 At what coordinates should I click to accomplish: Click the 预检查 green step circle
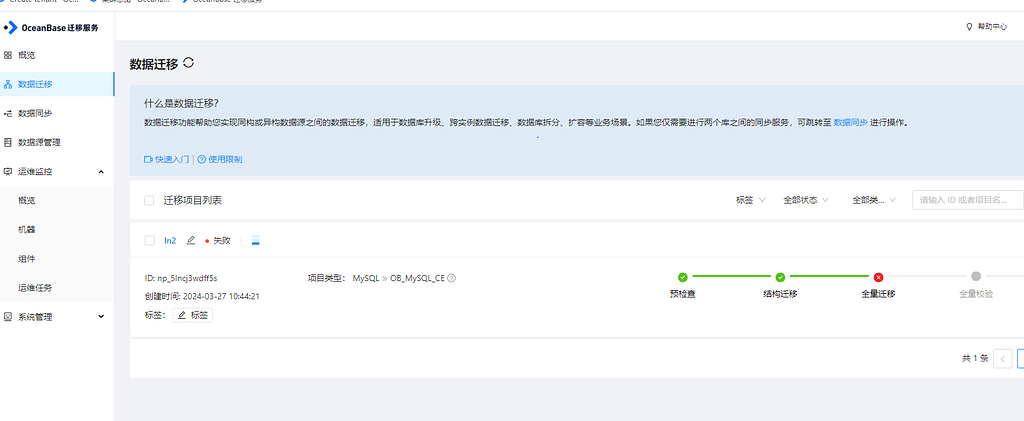click(682, 277)
